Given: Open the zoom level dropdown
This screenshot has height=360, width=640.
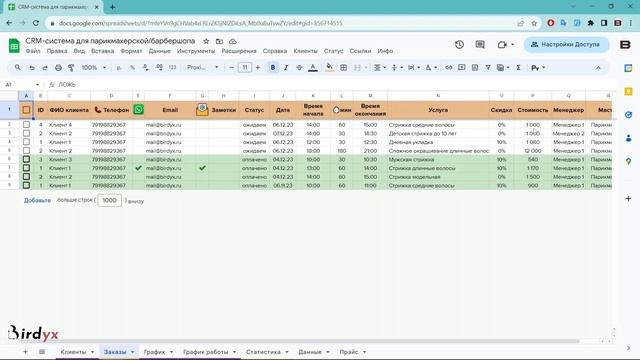Looking at the screenshot, I should (94, 68).
